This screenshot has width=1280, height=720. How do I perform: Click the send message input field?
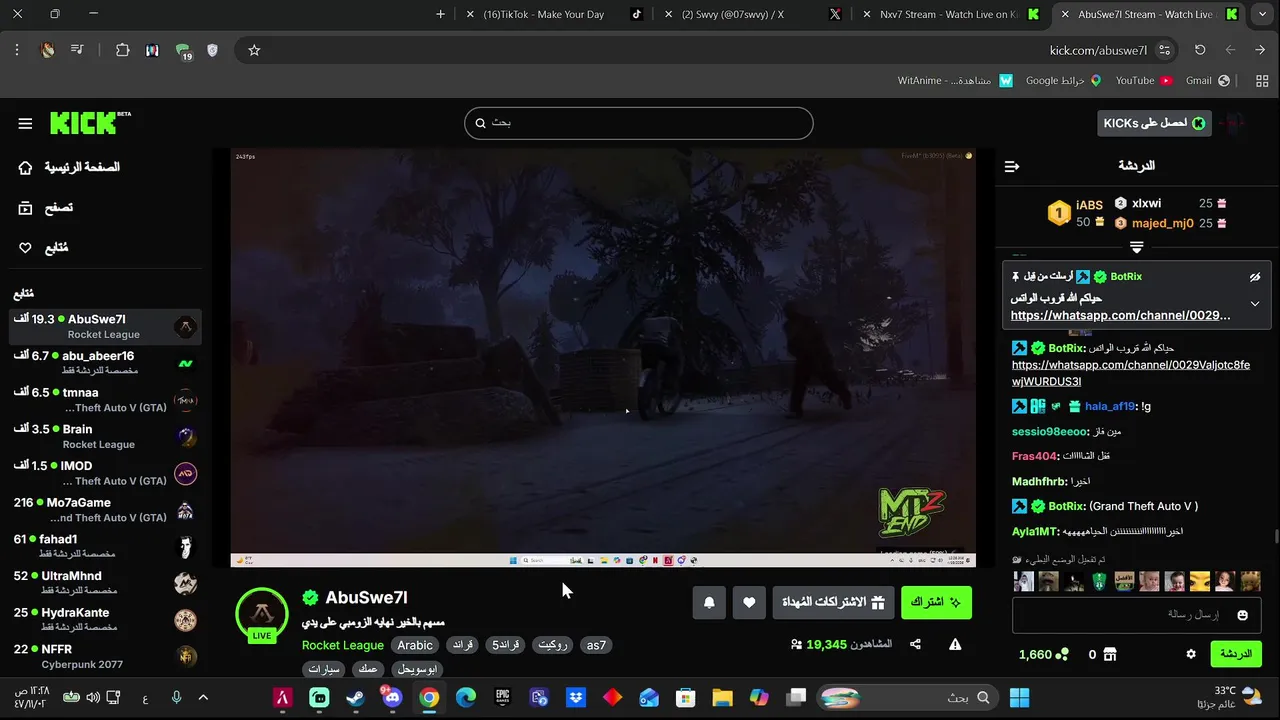point(1137,615)
